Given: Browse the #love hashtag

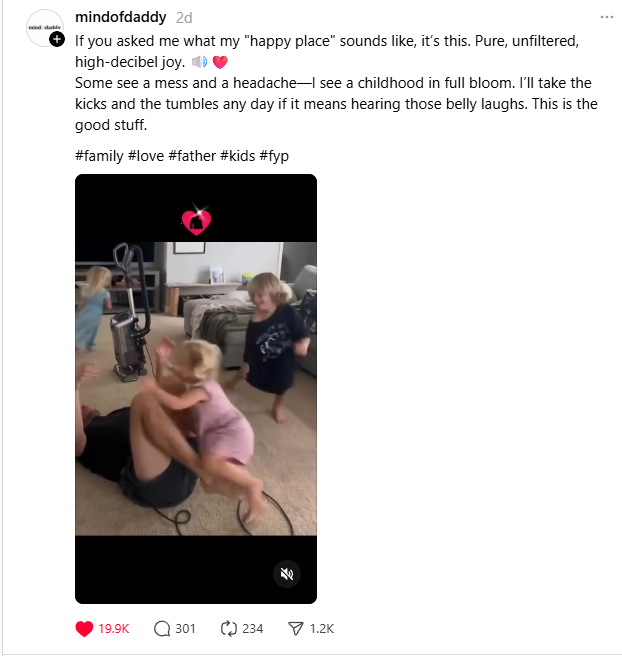Looking at the screenshot, I should pyautogui.click(x=146, y=156).
